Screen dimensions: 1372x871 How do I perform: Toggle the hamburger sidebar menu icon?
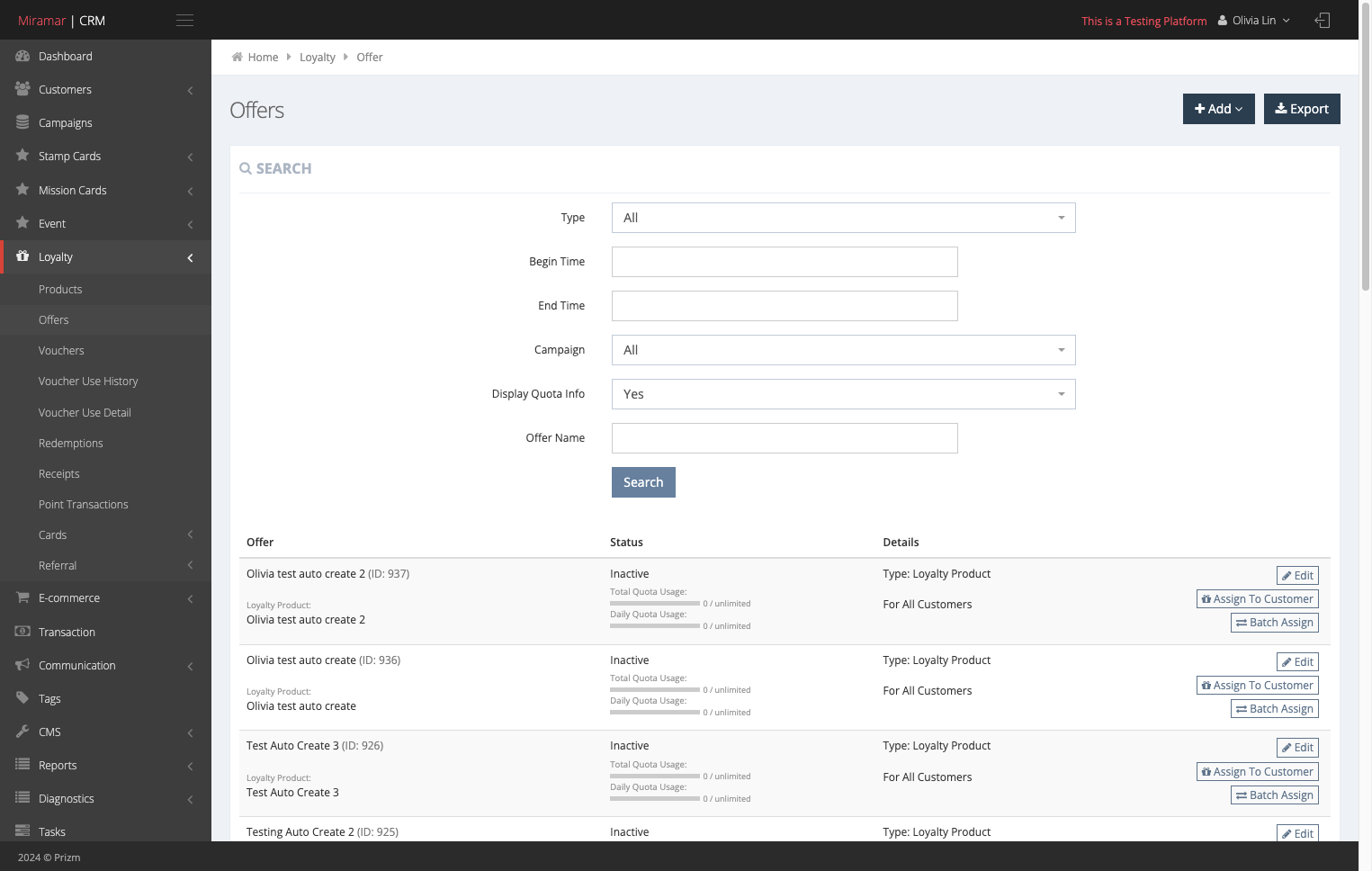pos(184,20)
